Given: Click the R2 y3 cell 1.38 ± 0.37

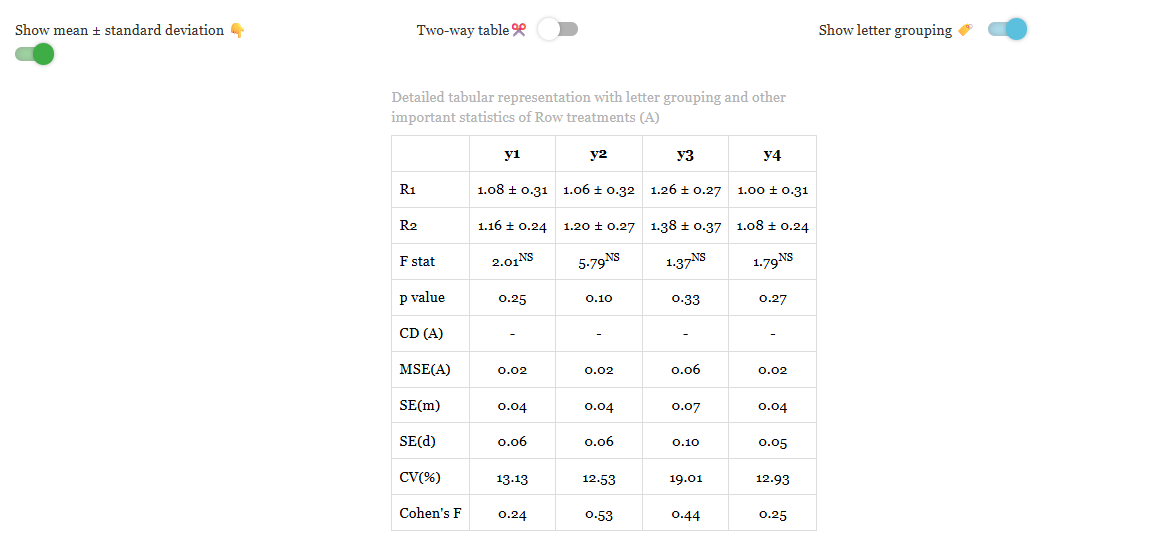Looking at the screenshot, I should (x=685, y=226).
